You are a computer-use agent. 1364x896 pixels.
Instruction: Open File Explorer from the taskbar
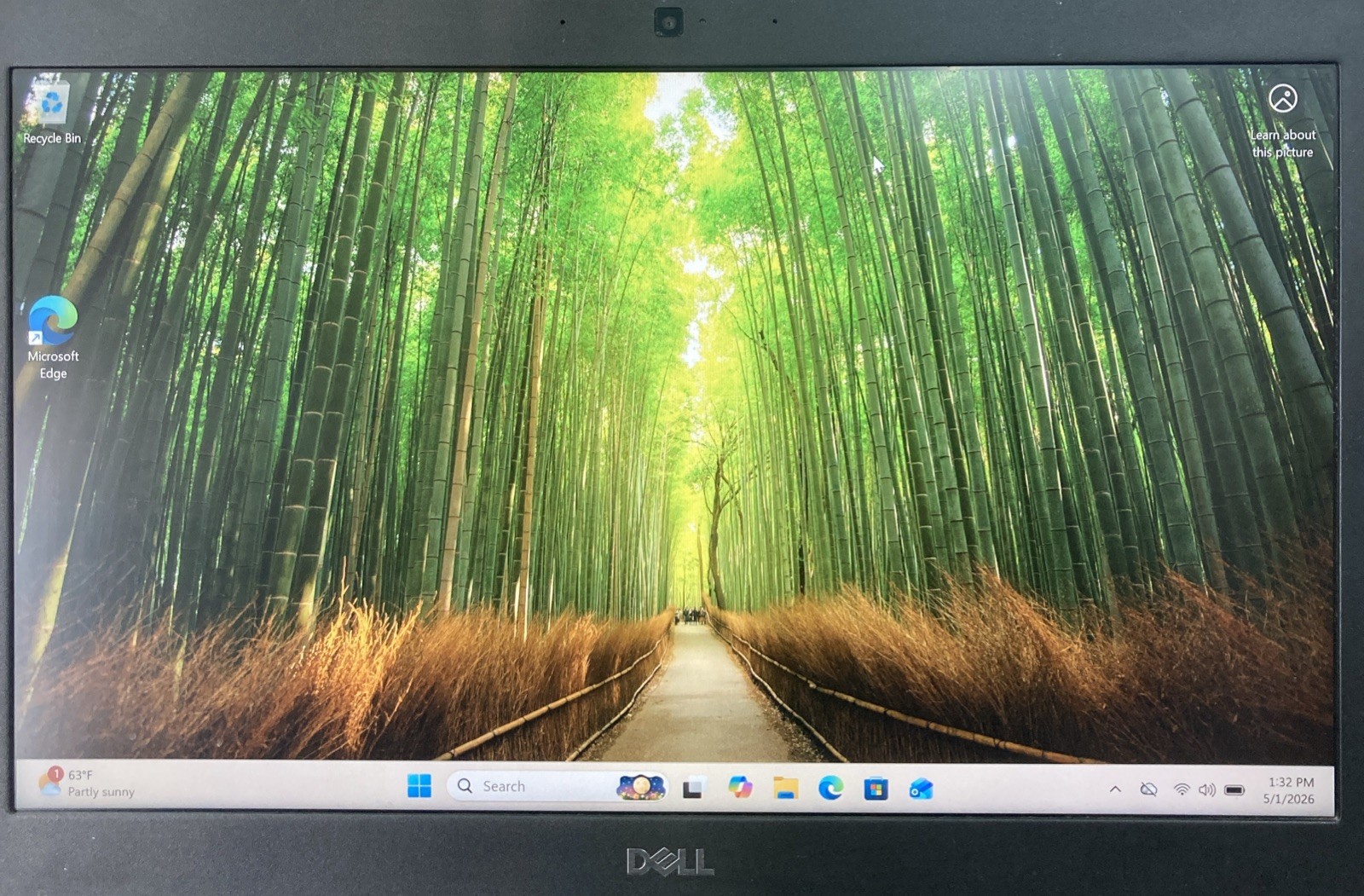point(785,789)
